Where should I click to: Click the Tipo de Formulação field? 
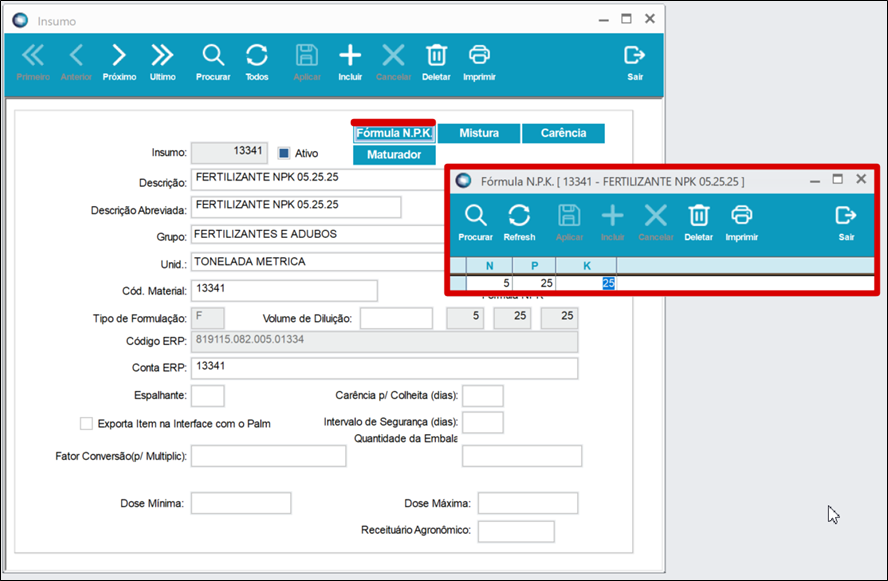pyautogui.click(x=208, y=318)
